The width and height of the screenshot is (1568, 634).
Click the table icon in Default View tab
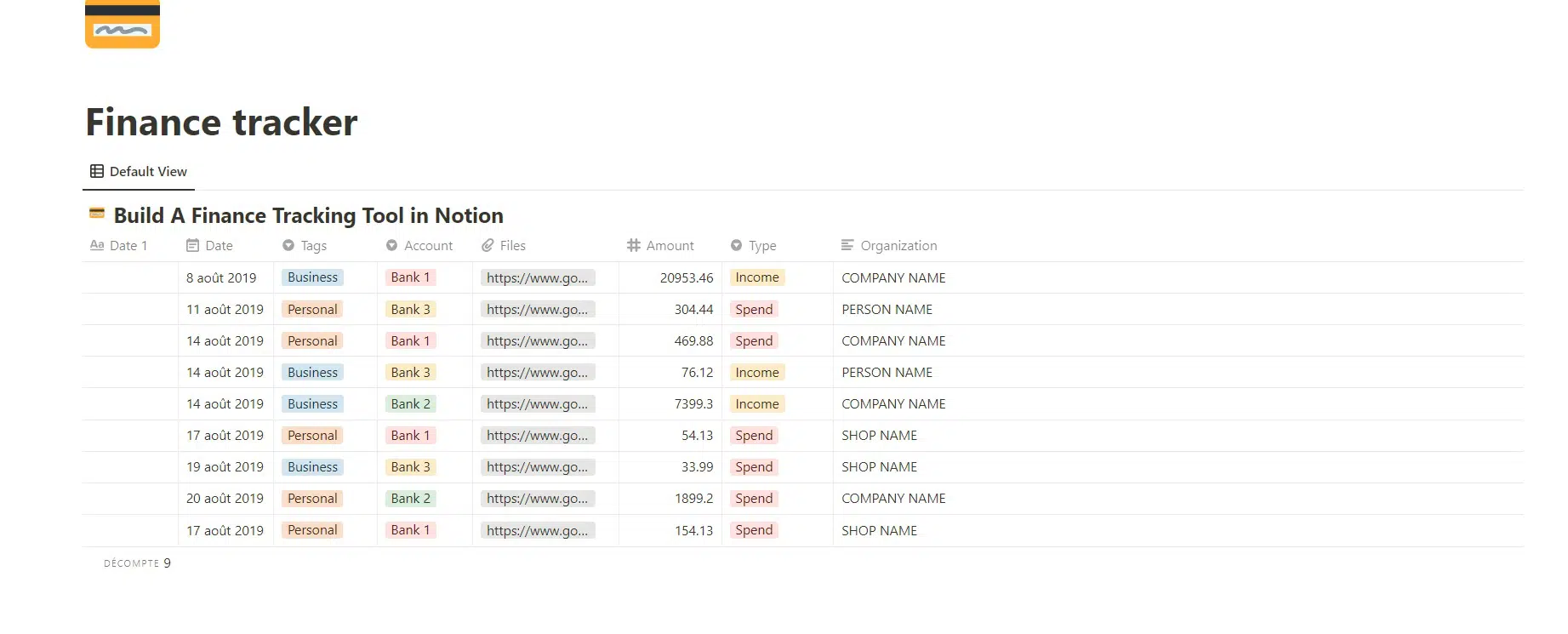(97, 172)
